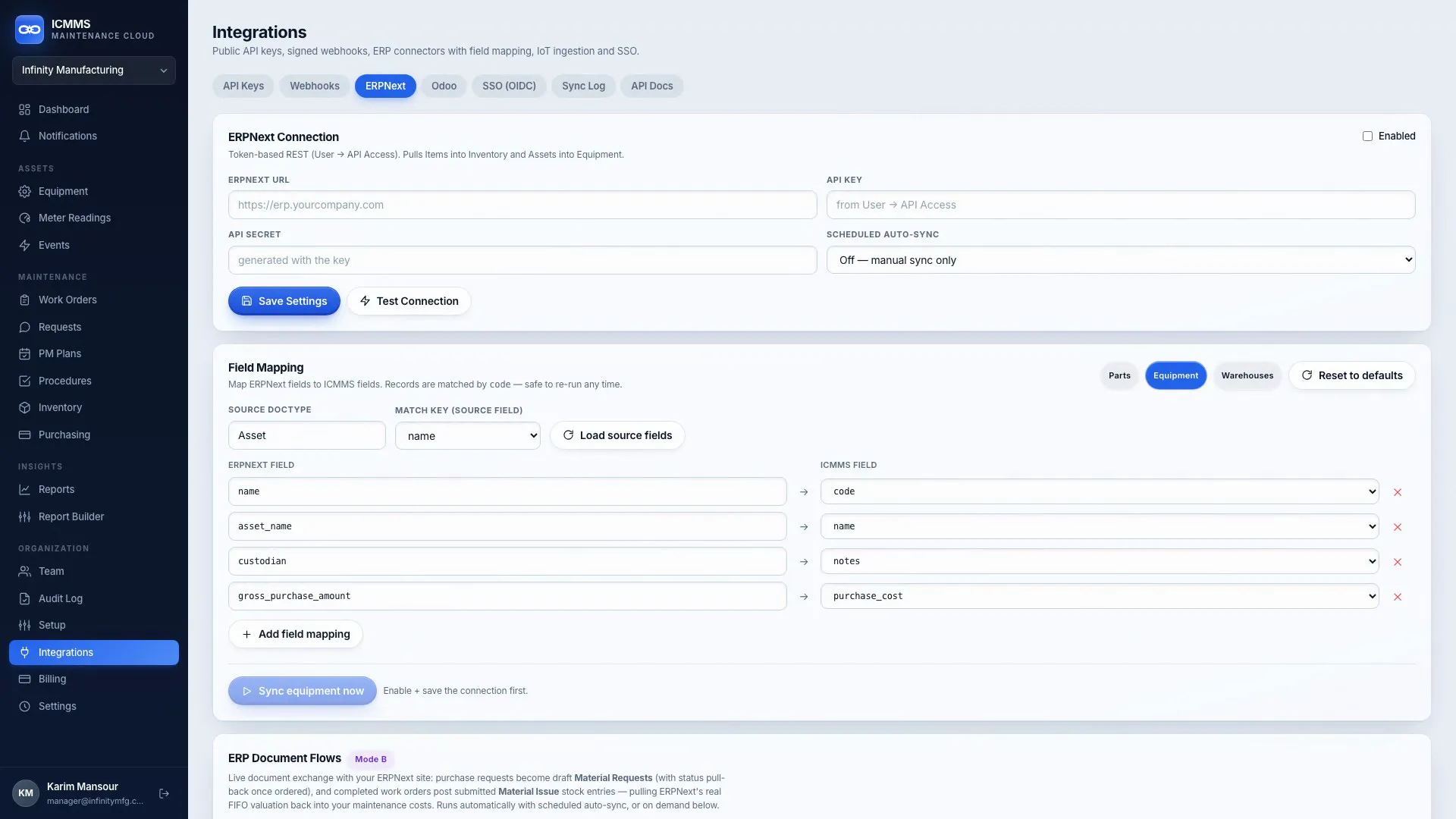
Task: Change ICMMS field dropdown set to notes
Action: click(1100, 561)
